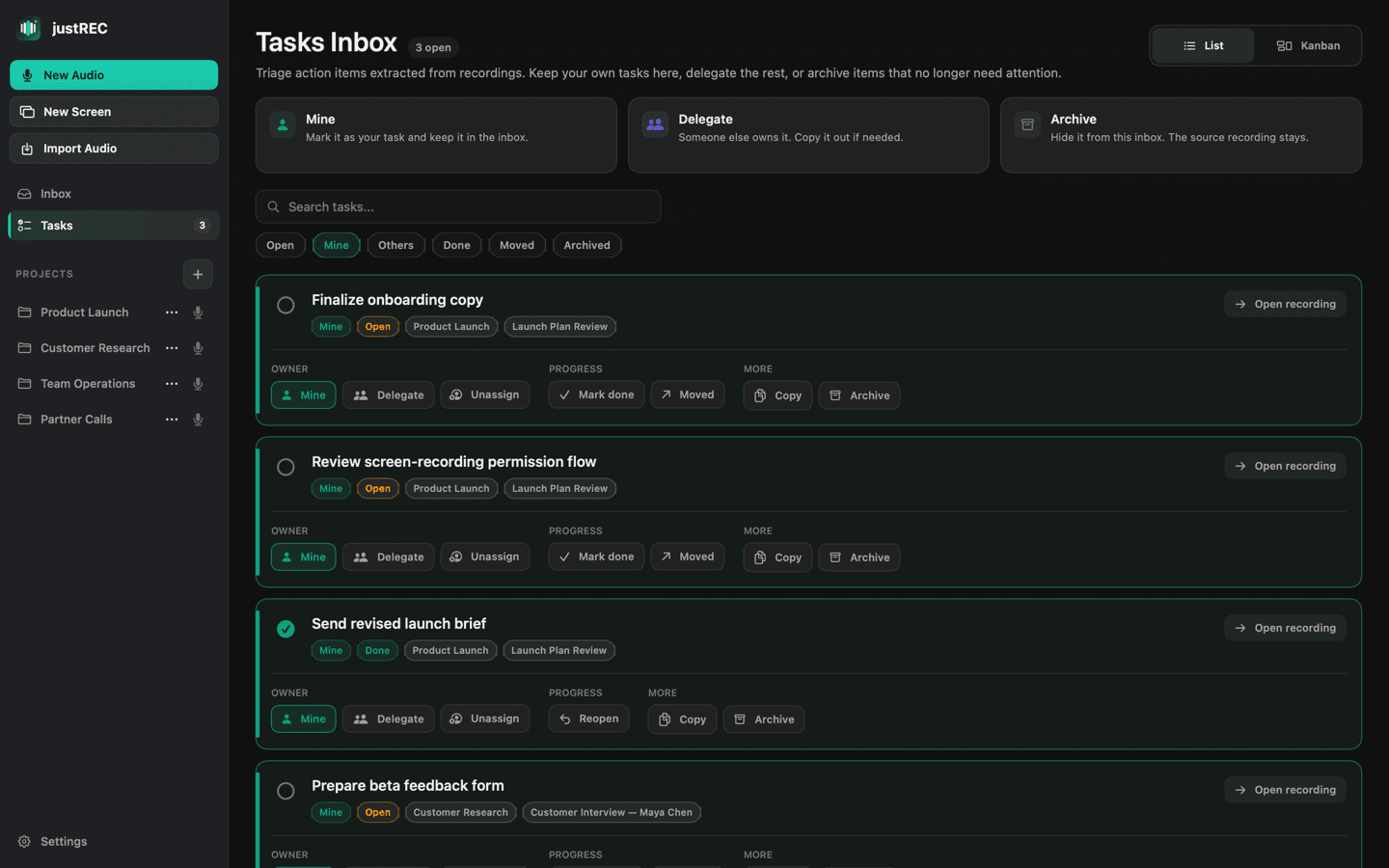
Task: Click the Mine info card
Action: (436, 135)
